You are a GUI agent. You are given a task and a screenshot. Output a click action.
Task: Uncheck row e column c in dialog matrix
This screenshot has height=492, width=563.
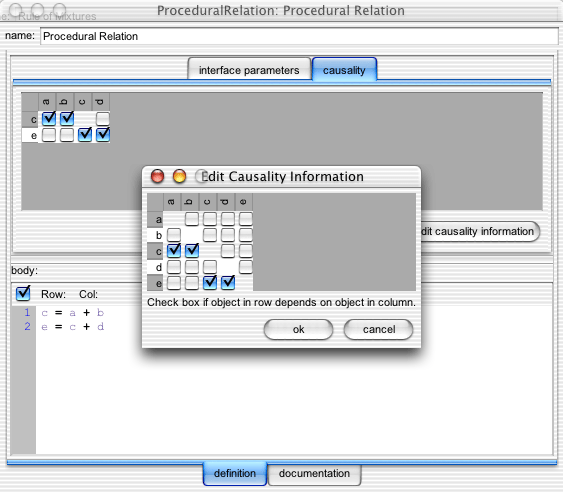point(210,283)
